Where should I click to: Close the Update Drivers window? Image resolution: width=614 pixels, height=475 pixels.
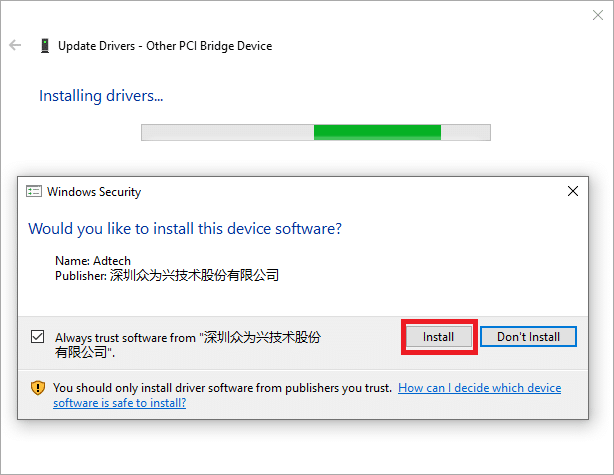[x=598, y=15]
